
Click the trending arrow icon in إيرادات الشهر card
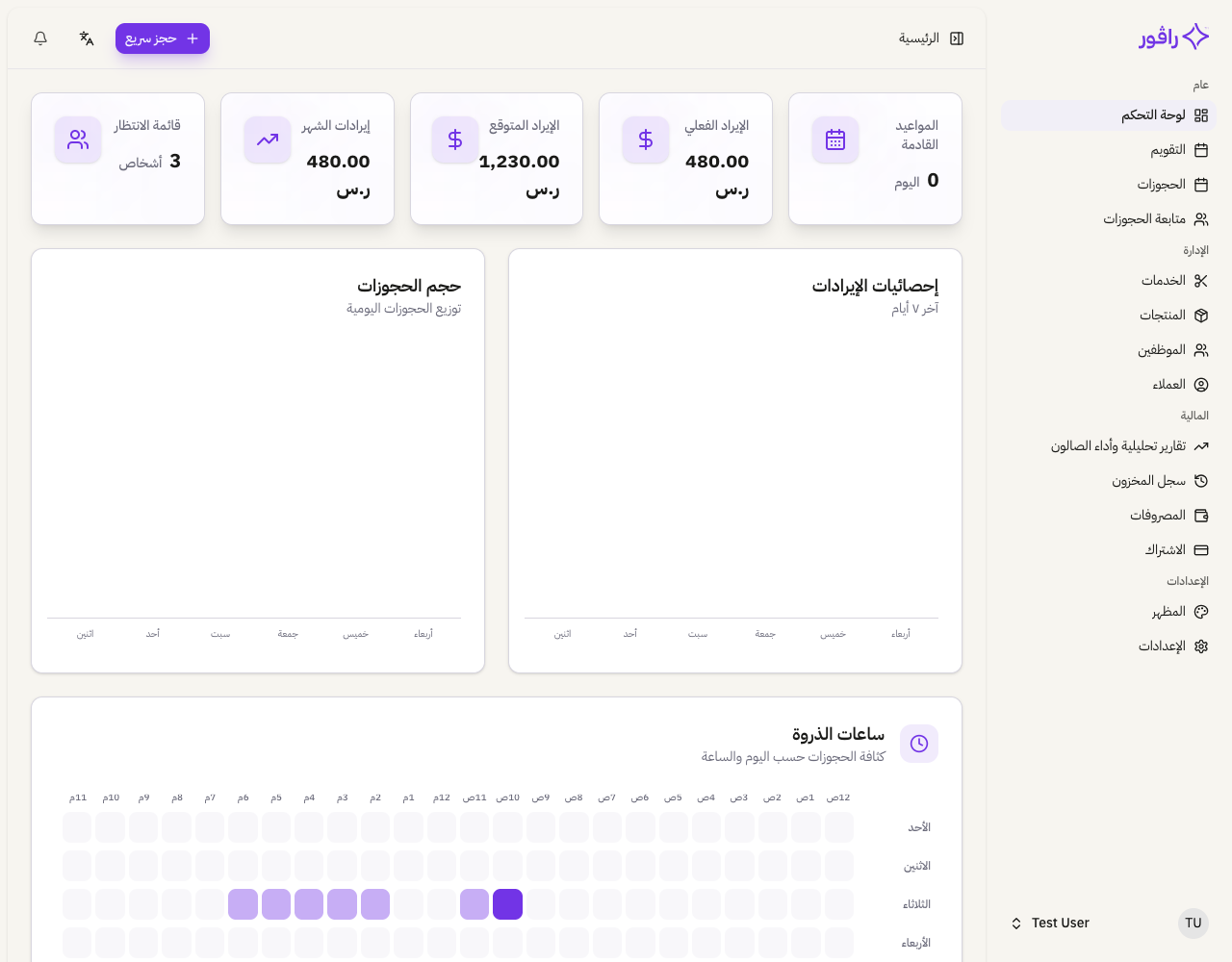[268, 140]
